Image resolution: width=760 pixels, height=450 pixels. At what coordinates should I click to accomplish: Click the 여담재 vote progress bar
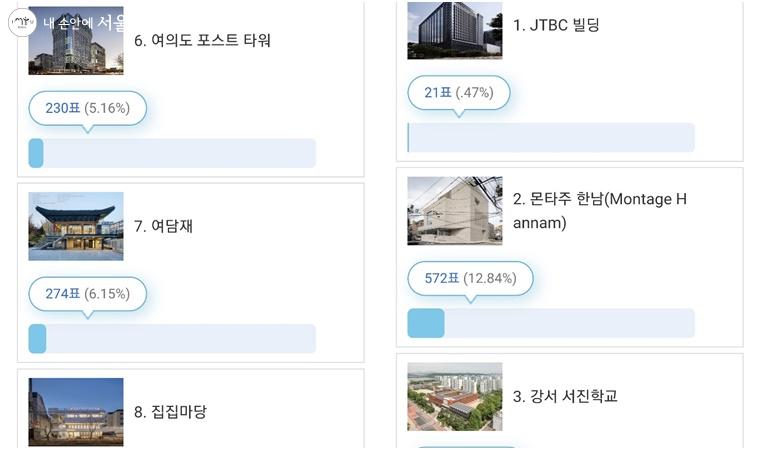coord(172,339)
